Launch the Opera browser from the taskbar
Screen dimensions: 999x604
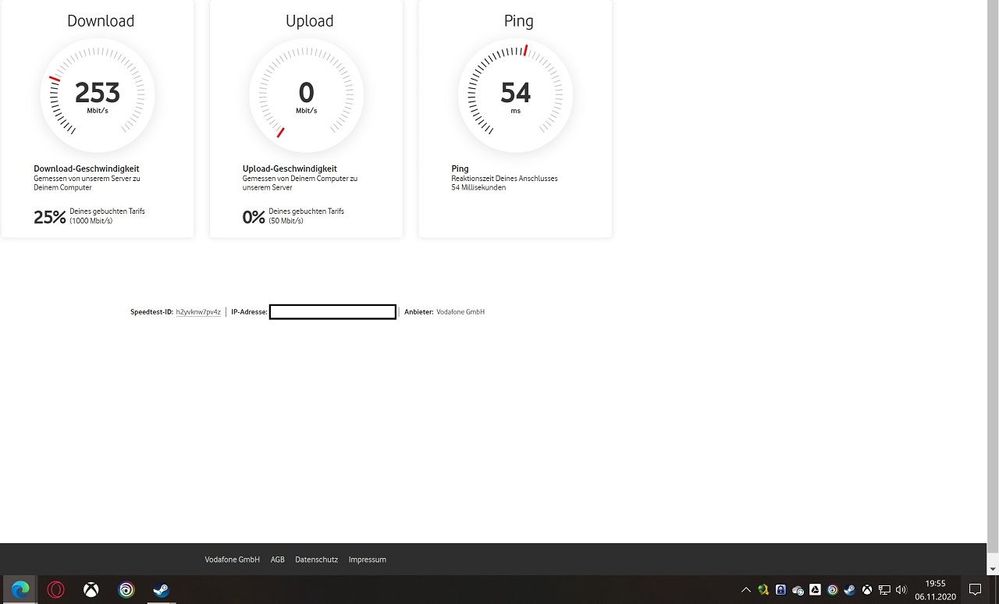[x=56, y=590]
